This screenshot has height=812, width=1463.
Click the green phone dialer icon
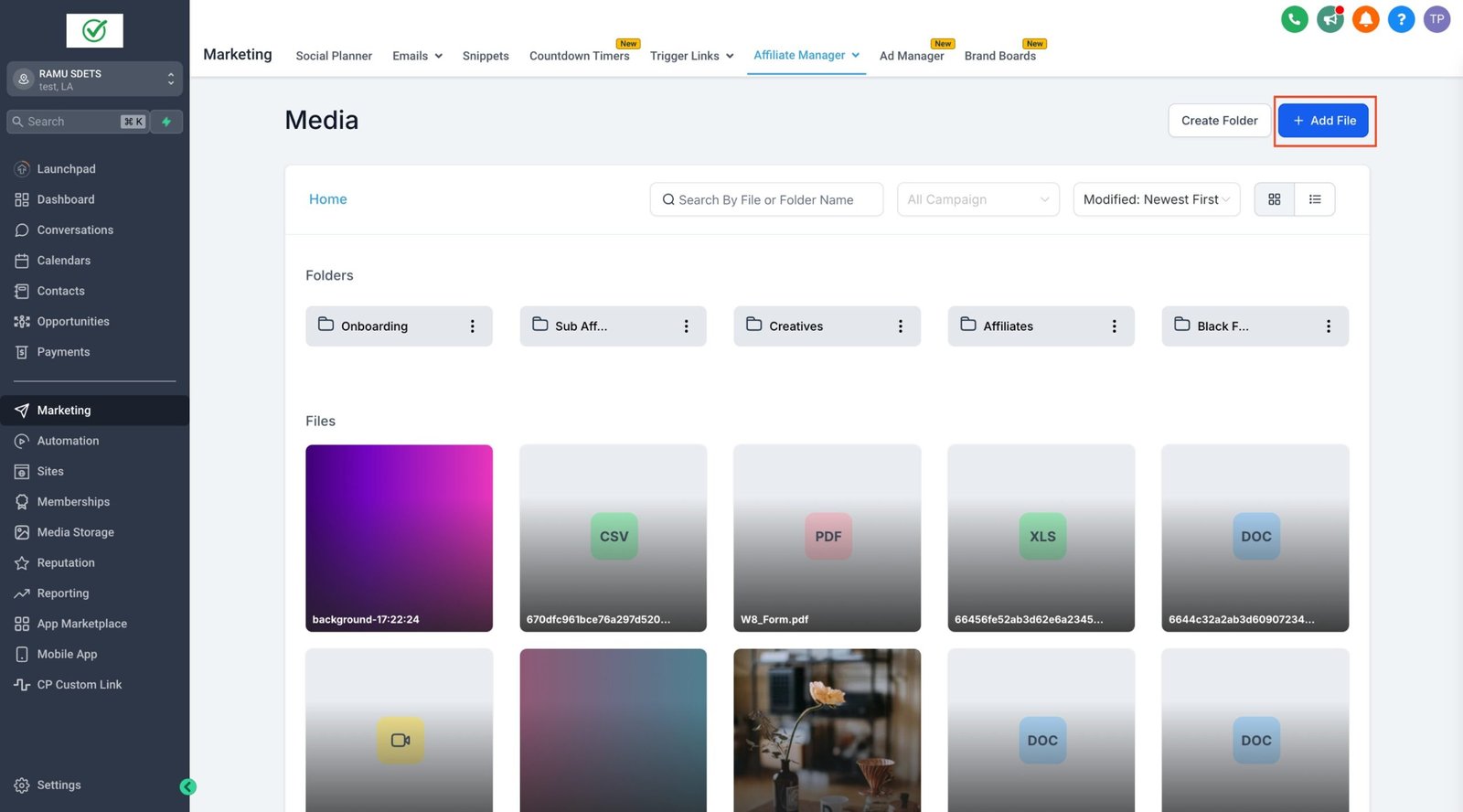1294,19
